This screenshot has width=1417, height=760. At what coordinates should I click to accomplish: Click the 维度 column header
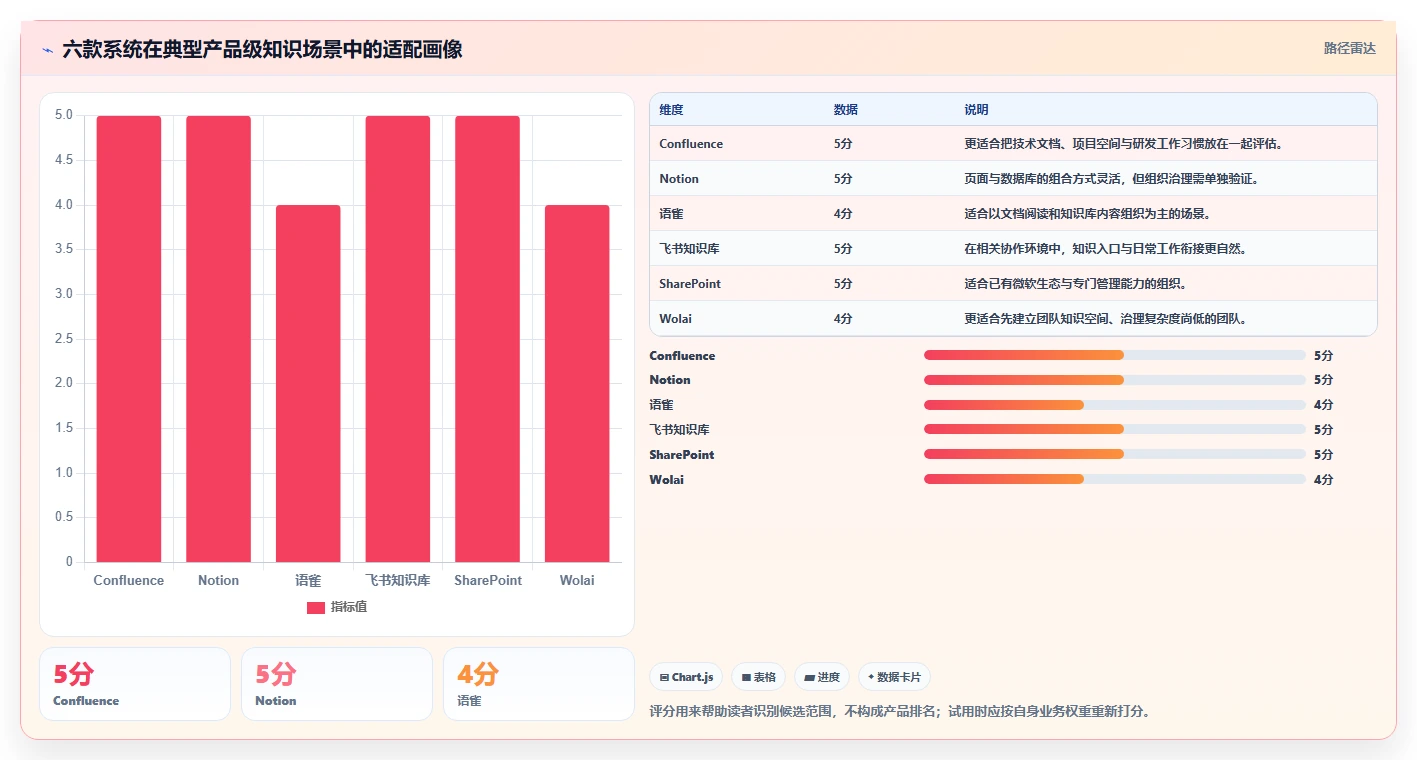pos(671,110)
